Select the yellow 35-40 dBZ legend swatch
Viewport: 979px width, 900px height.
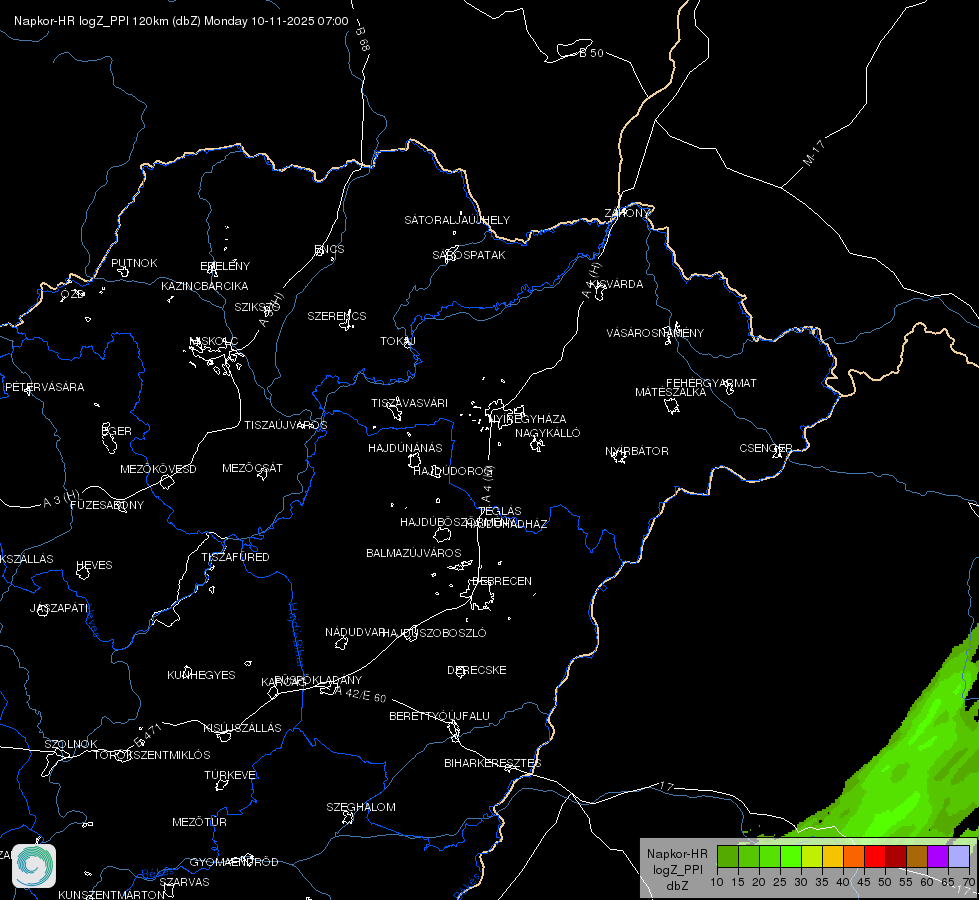[x=833, y=856]
